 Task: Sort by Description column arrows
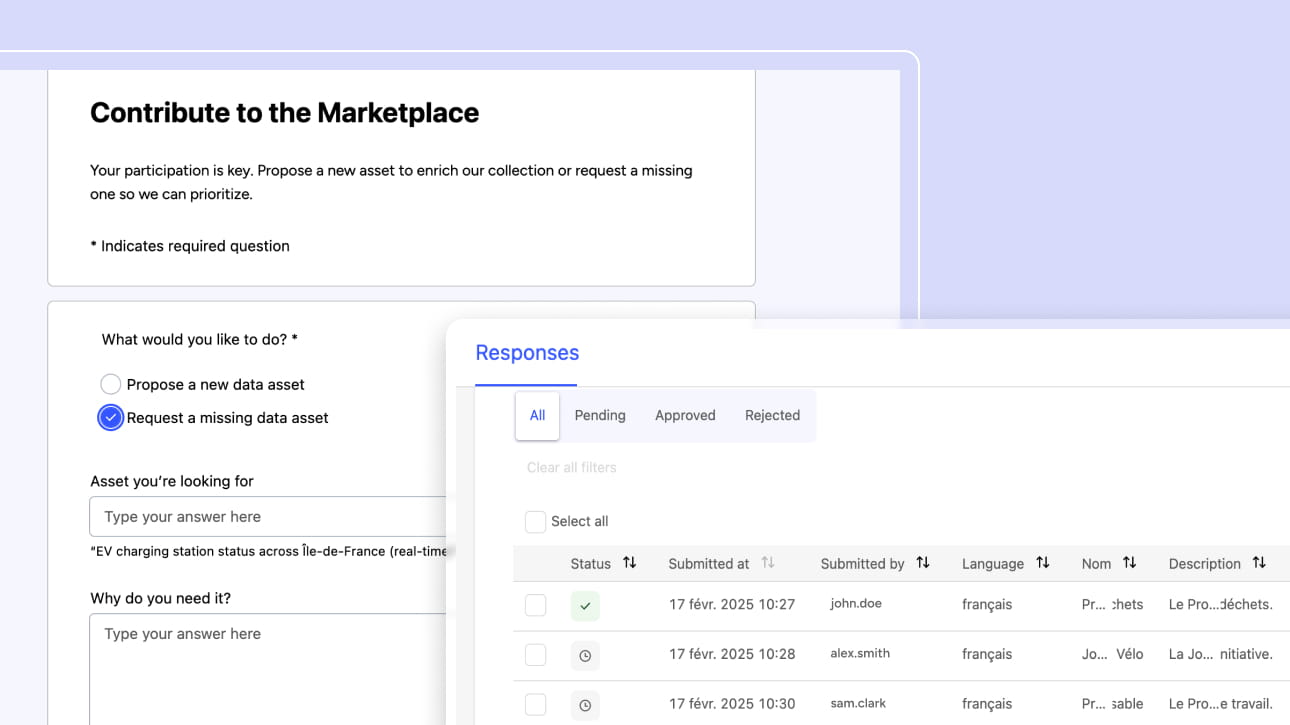(1259, 563)
